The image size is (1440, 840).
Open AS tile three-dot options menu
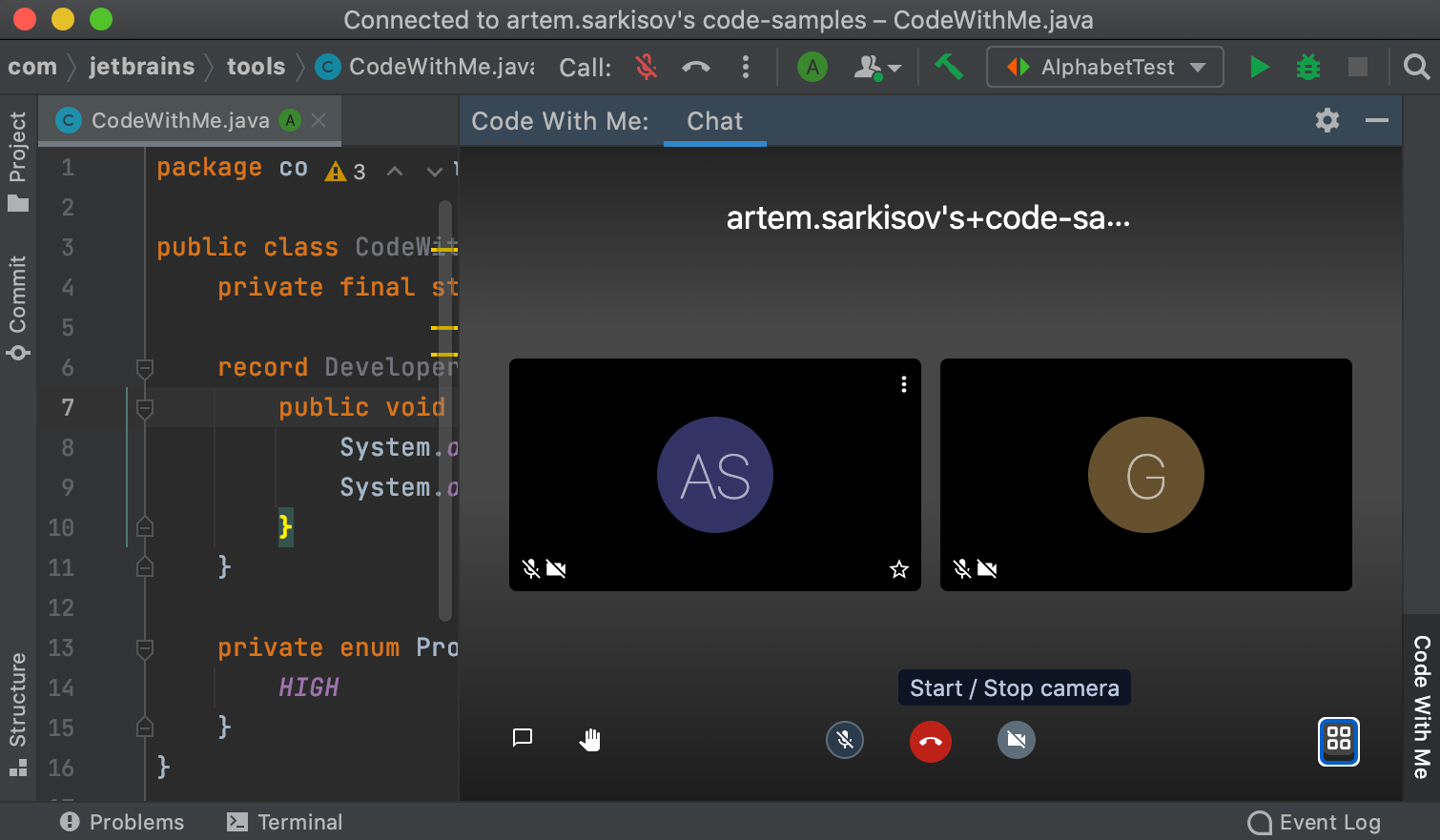903,384
